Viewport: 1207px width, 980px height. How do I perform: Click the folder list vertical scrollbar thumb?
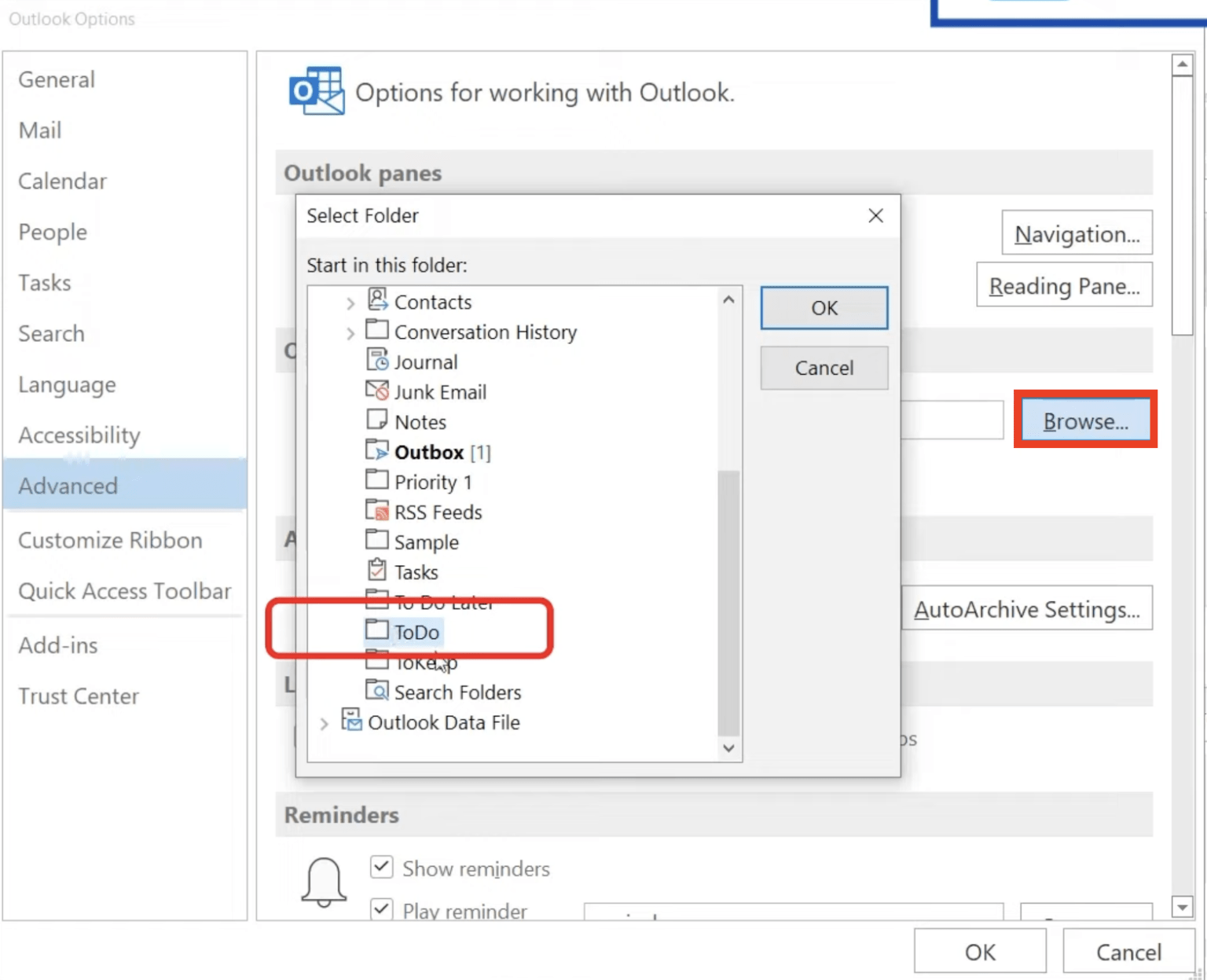(x=729, y=603)
